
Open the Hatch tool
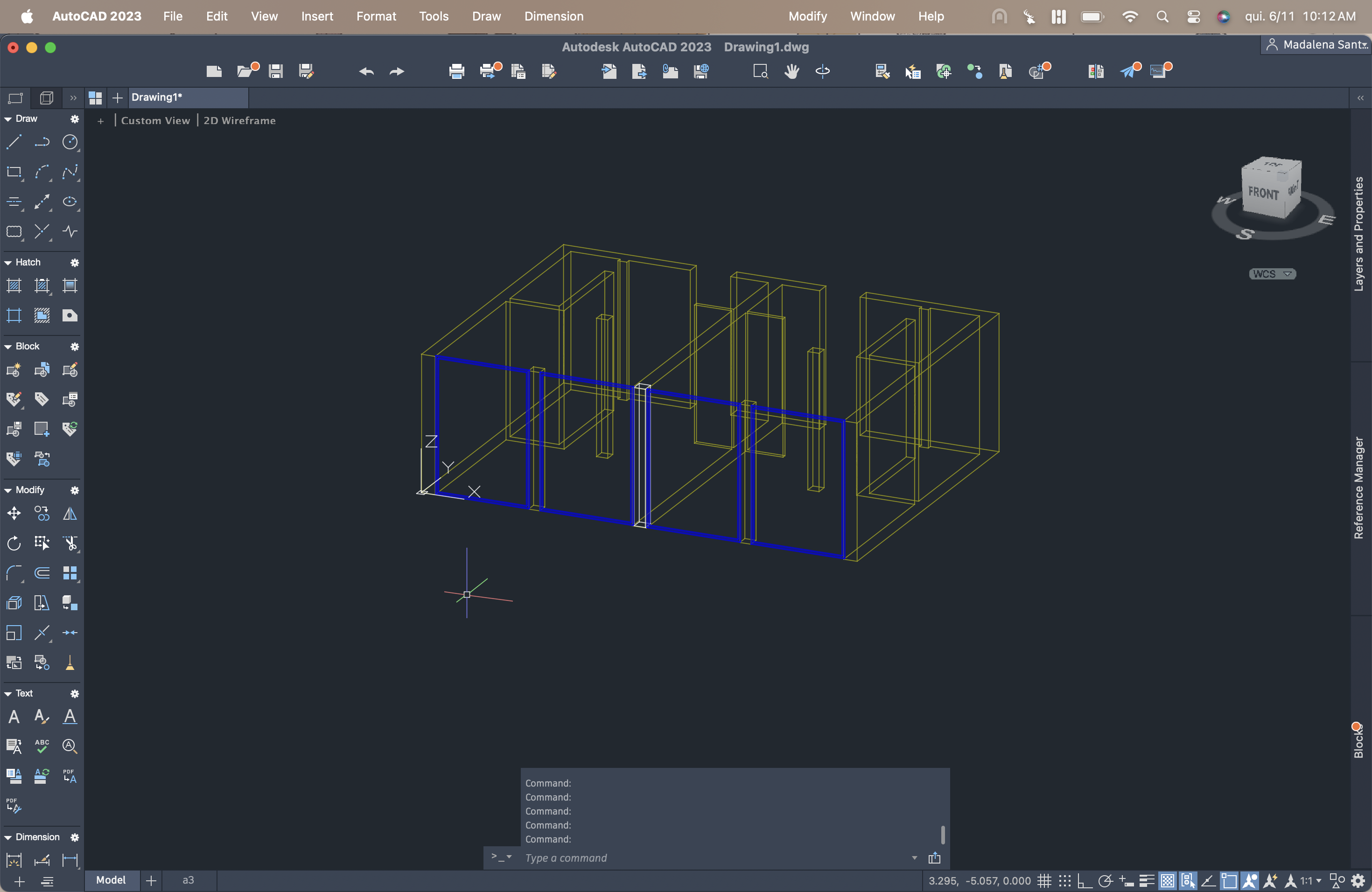pyautogui.click(x=14, y=285)
